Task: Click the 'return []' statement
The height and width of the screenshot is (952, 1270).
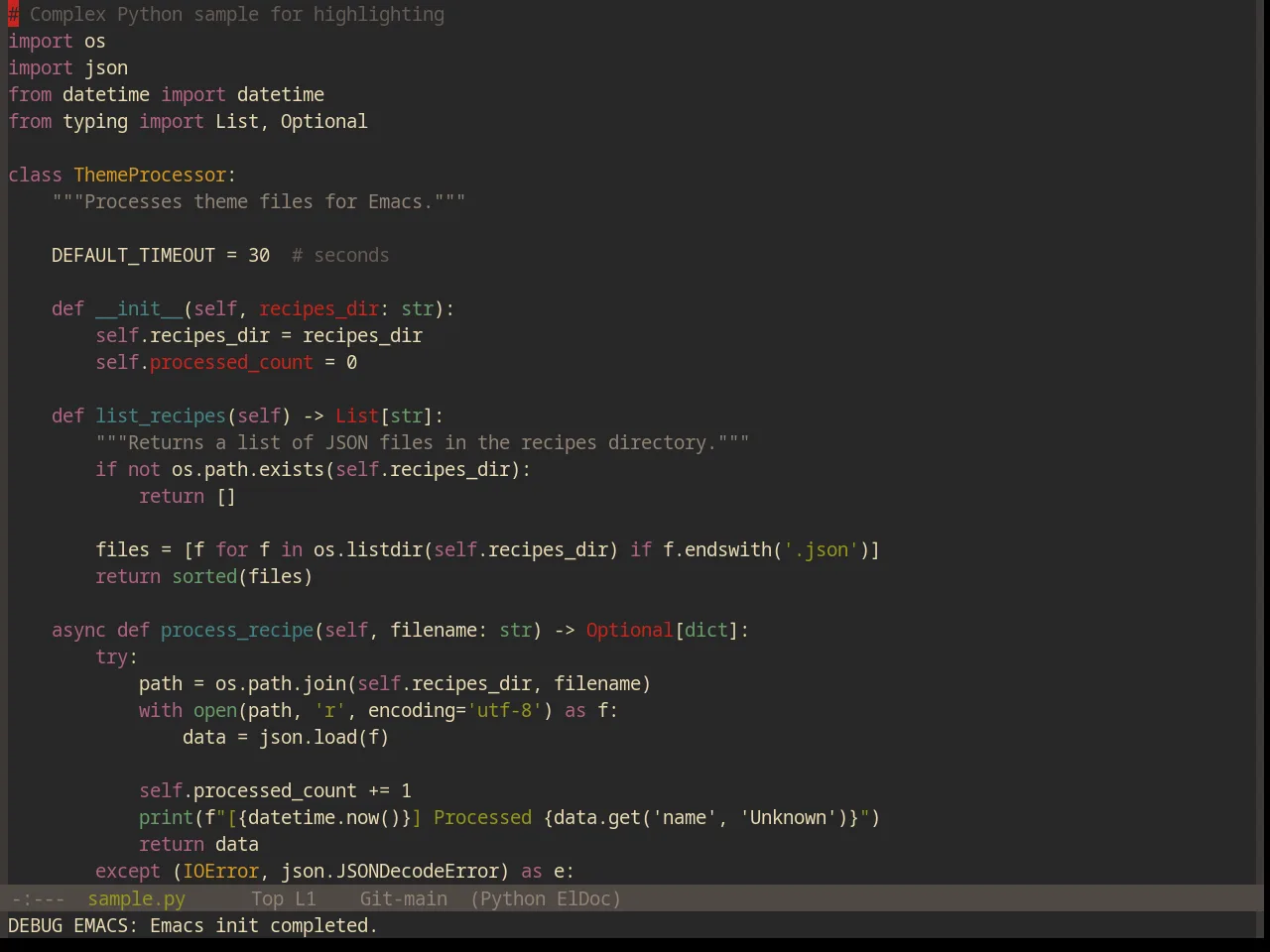Action: point(188,497)
